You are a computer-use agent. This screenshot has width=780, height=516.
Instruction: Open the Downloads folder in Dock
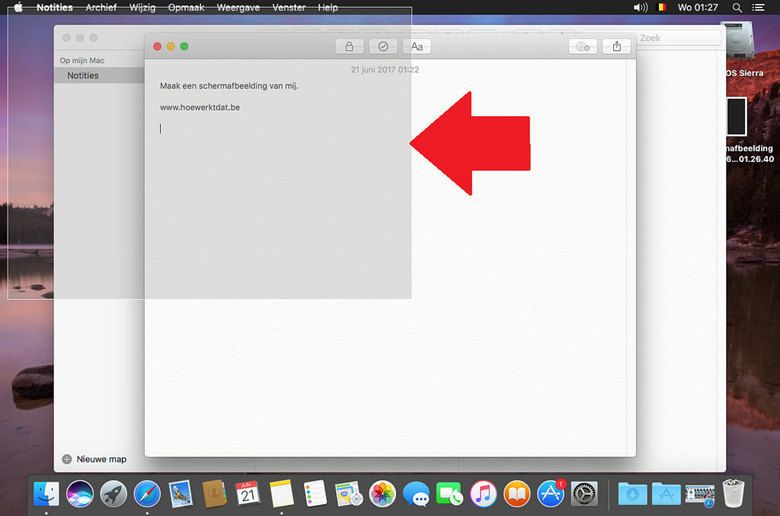[632, 494]
